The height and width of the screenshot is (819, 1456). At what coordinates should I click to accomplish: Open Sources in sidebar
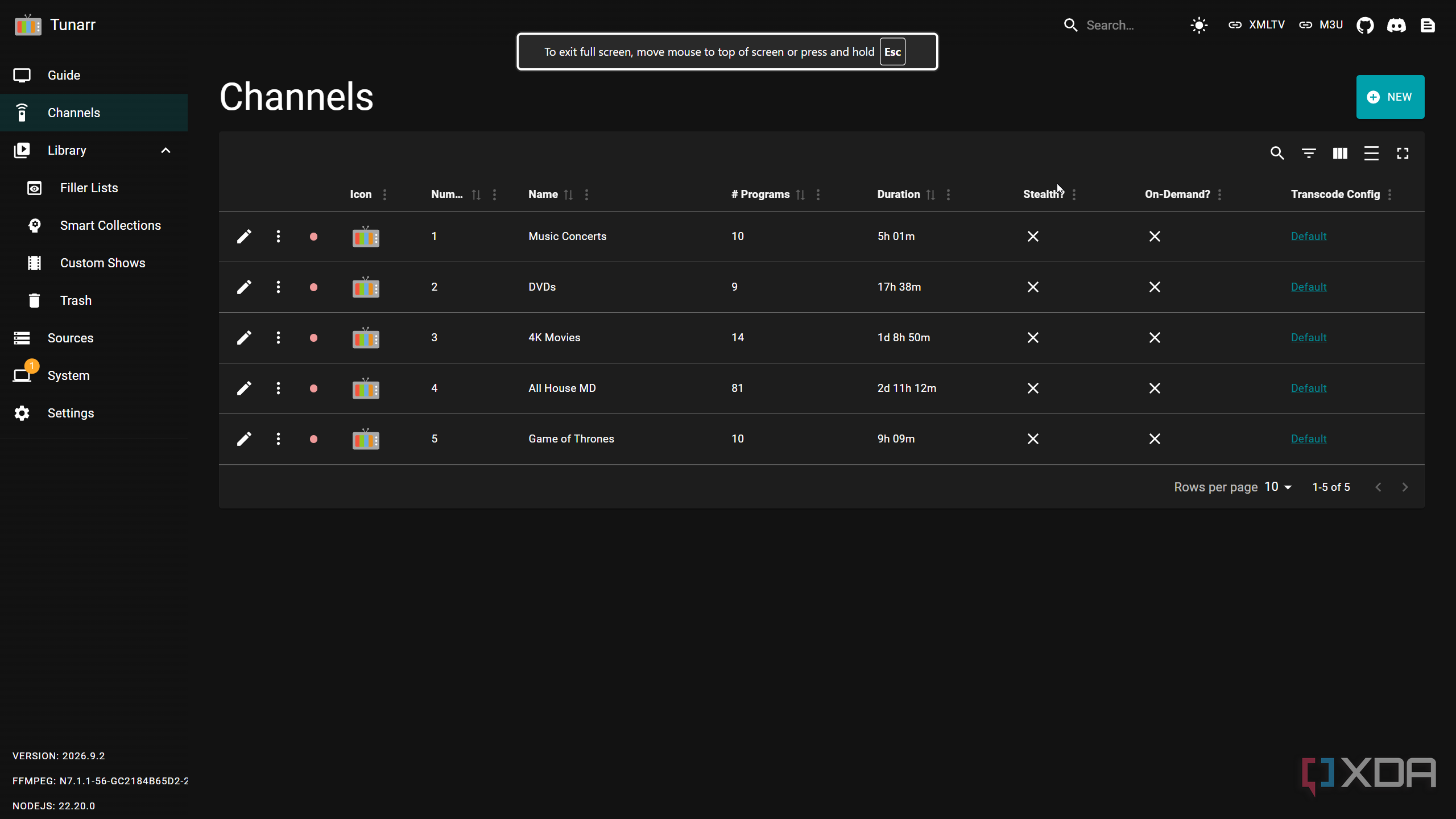(x=94, y=338)
